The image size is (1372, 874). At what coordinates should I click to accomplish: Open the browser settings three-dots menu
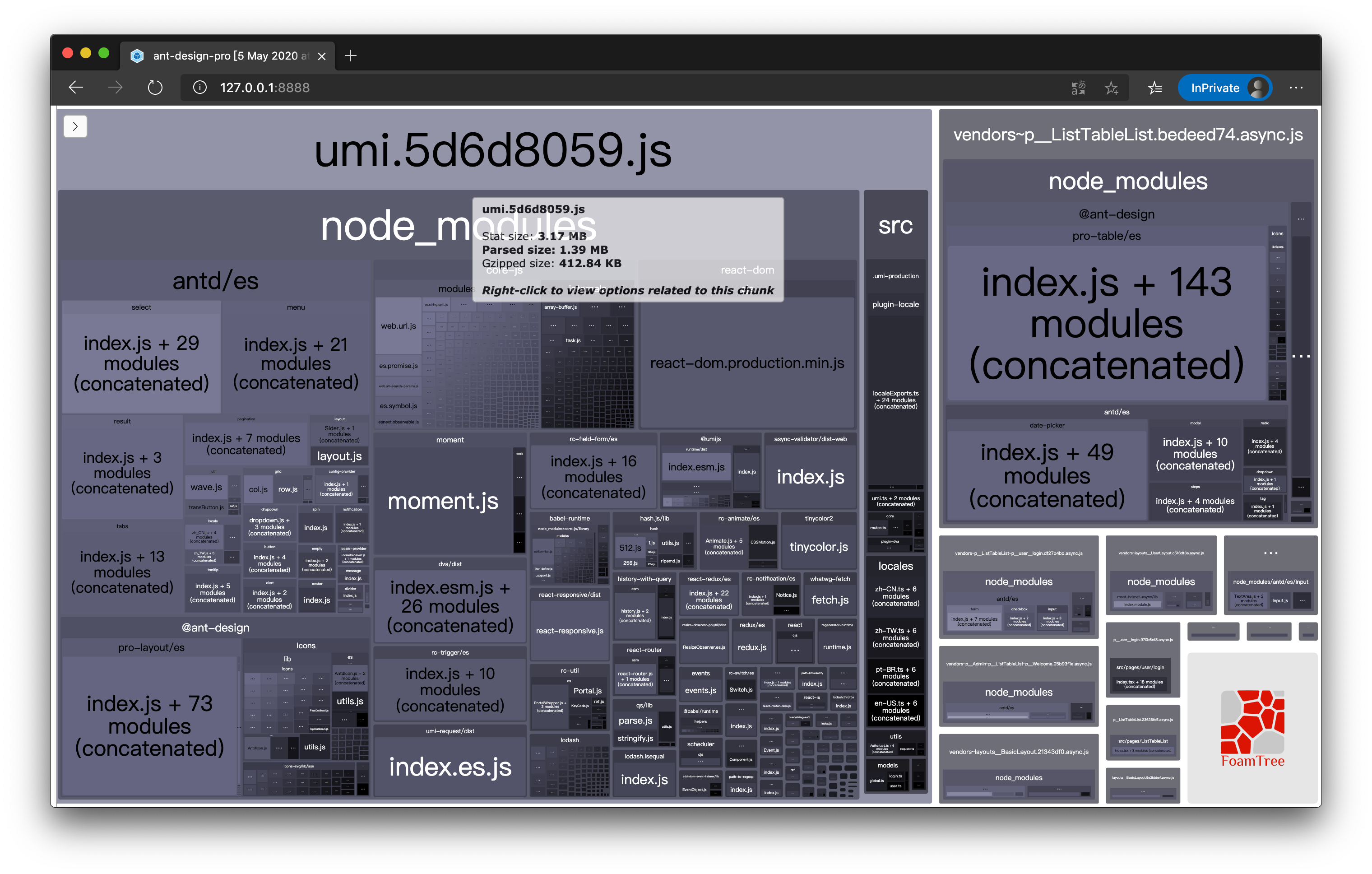click(x=1296, y=88)
